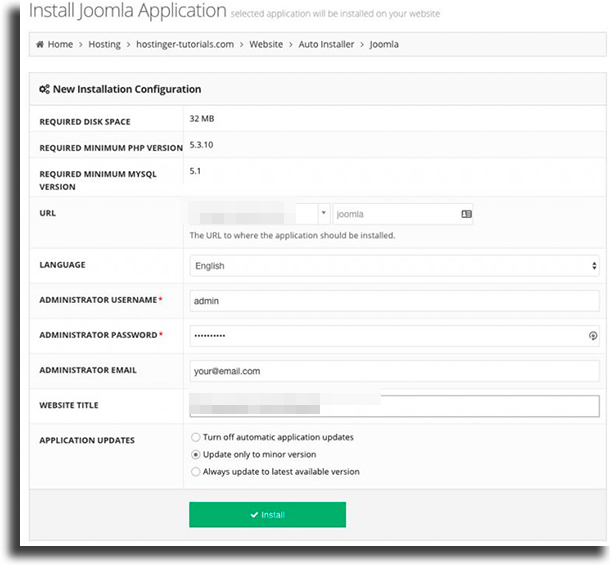Viewport: 610px width, 565px height.
Task: Click the Administrator Username field
Action: tap(394, 301)
